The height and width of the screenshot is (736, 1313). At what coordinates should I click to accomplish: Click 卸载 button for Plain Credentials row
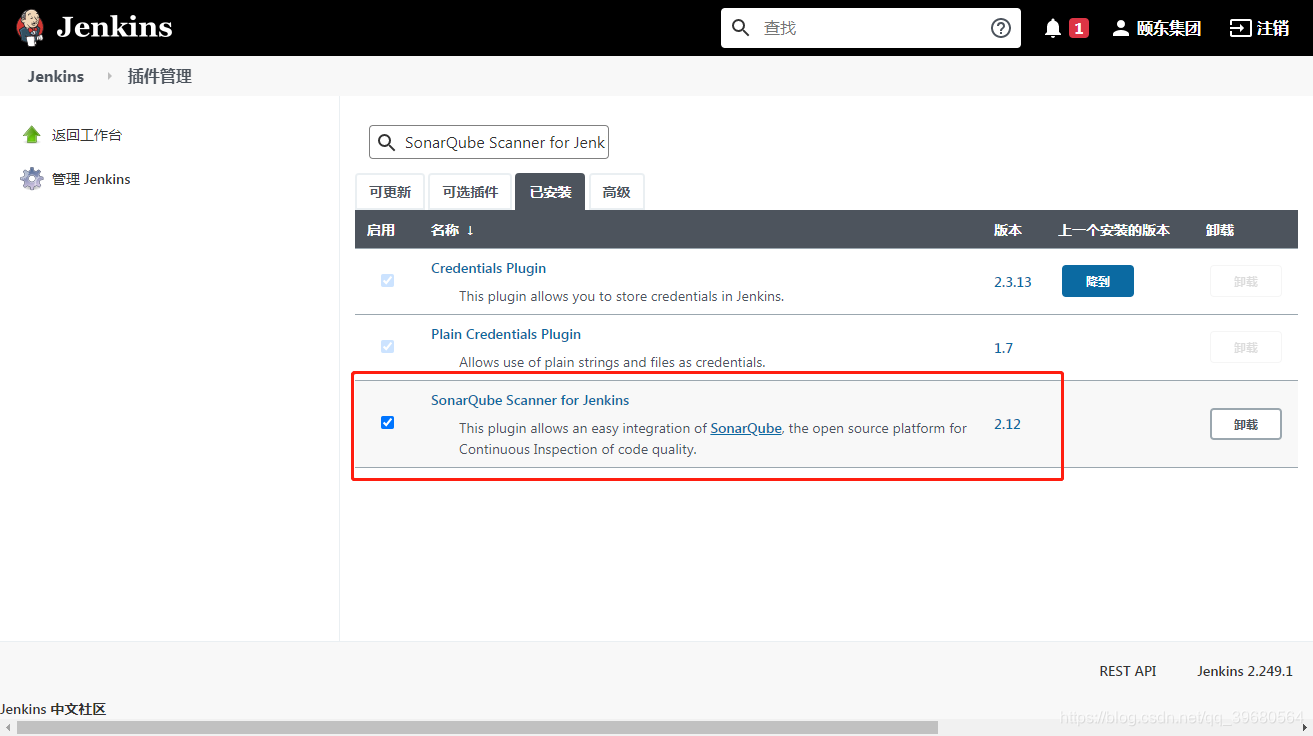(x=1246, y=347)
